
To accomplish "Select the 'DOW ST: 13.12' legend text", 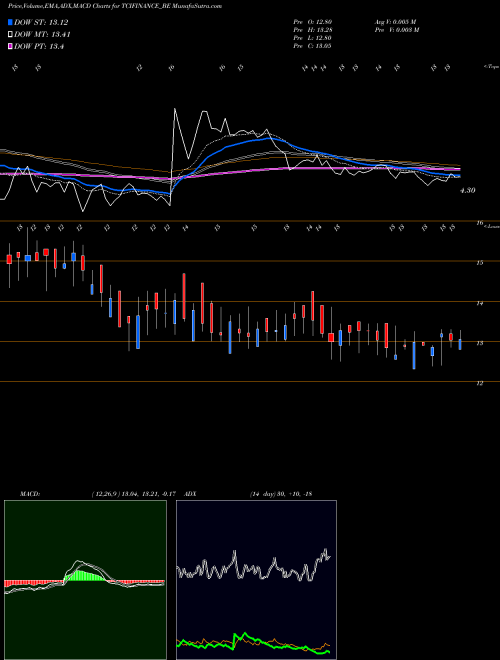I will 41,22.
